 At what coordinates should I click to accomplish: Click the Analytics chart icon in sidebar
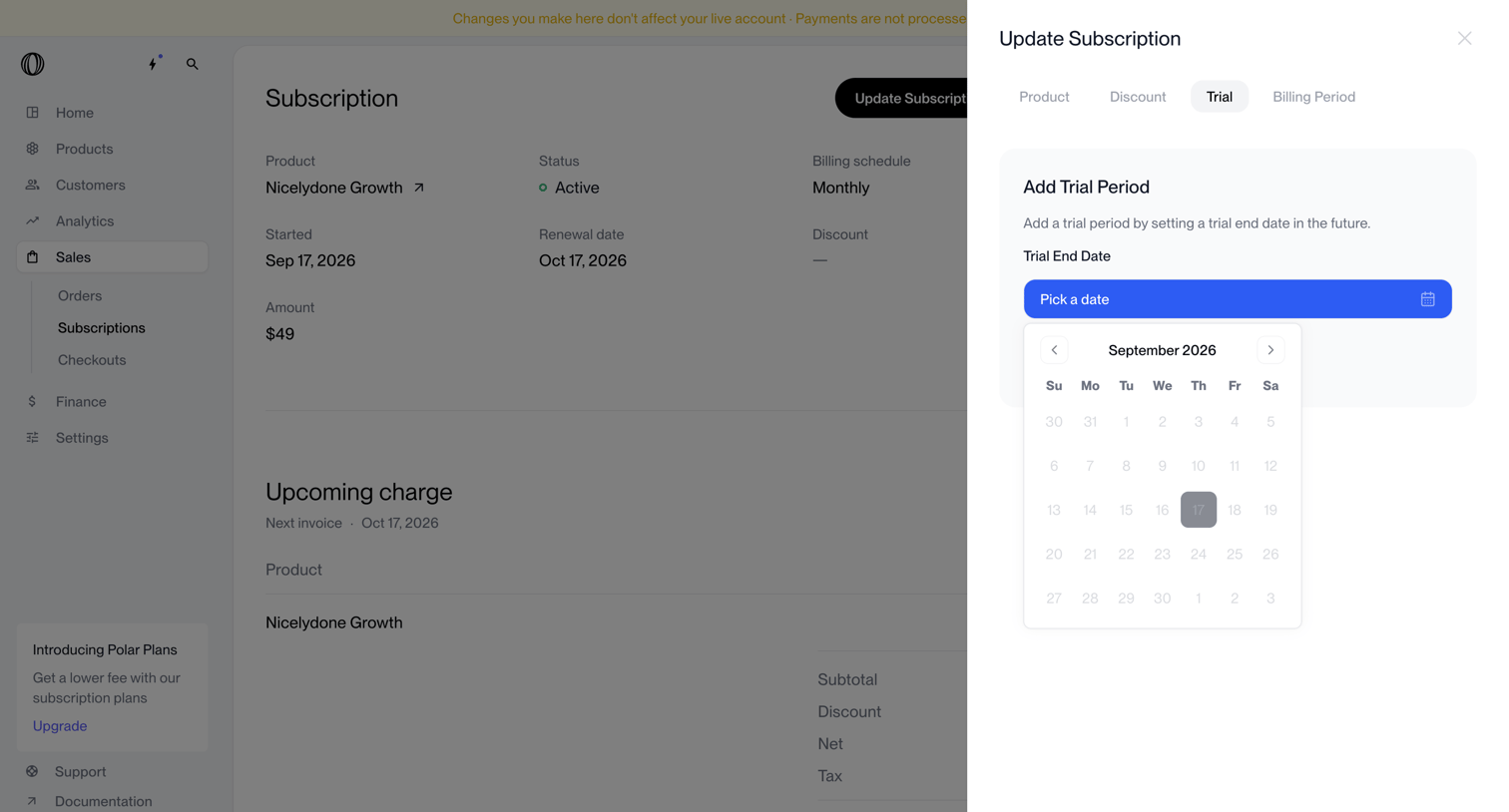coord(33,220)
